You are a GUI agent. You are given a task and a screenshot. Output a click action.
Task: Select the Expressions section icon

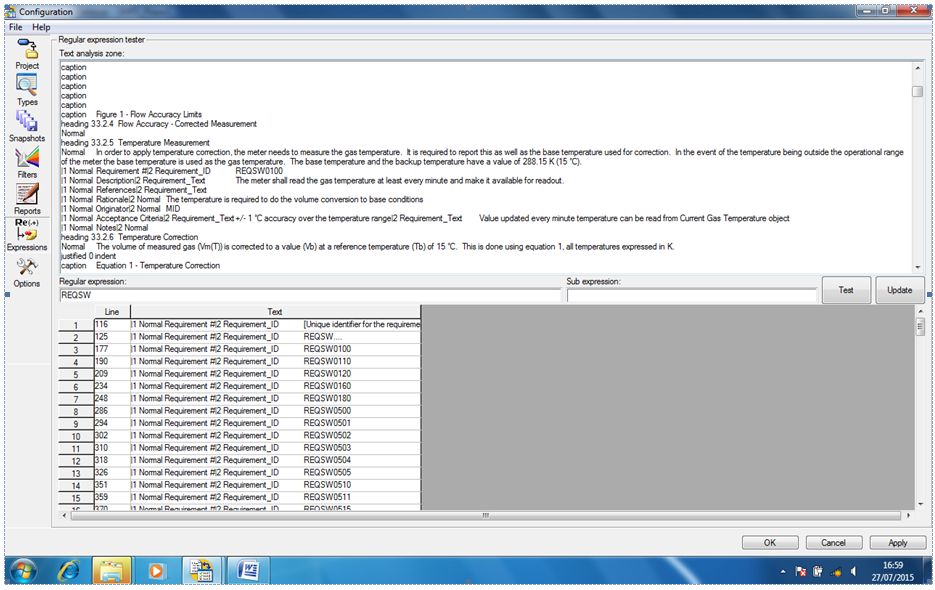pos(27,230)
